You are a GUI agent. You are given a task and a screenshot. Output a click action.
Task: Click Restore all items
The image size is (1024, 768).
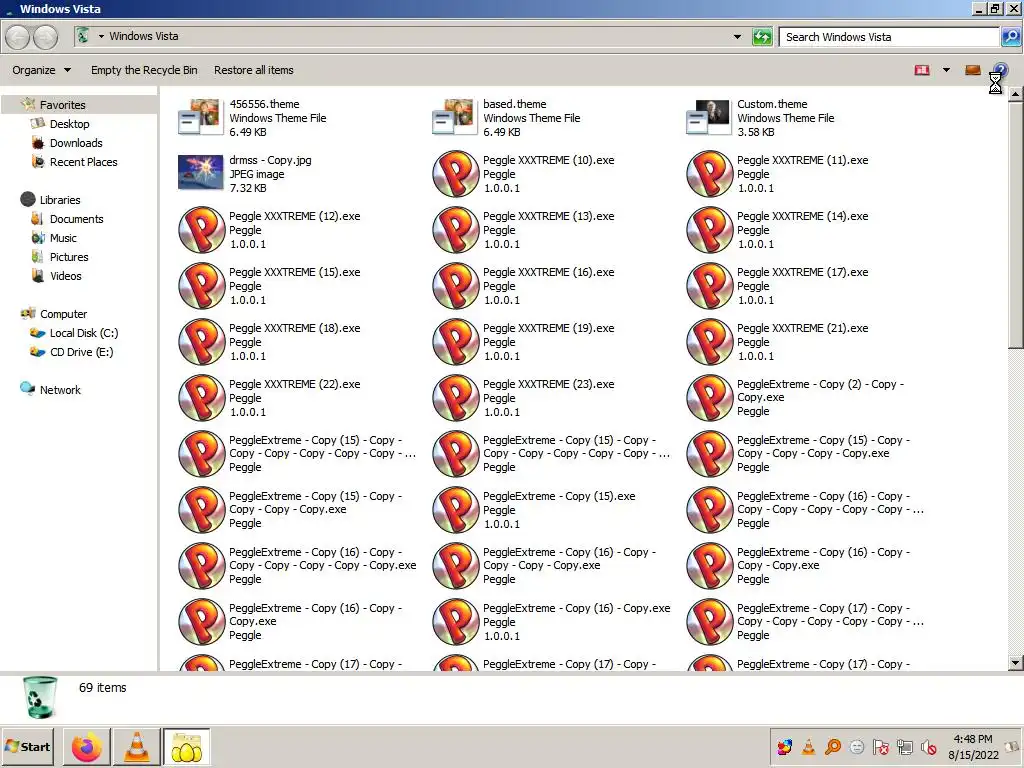pos(253,70)
